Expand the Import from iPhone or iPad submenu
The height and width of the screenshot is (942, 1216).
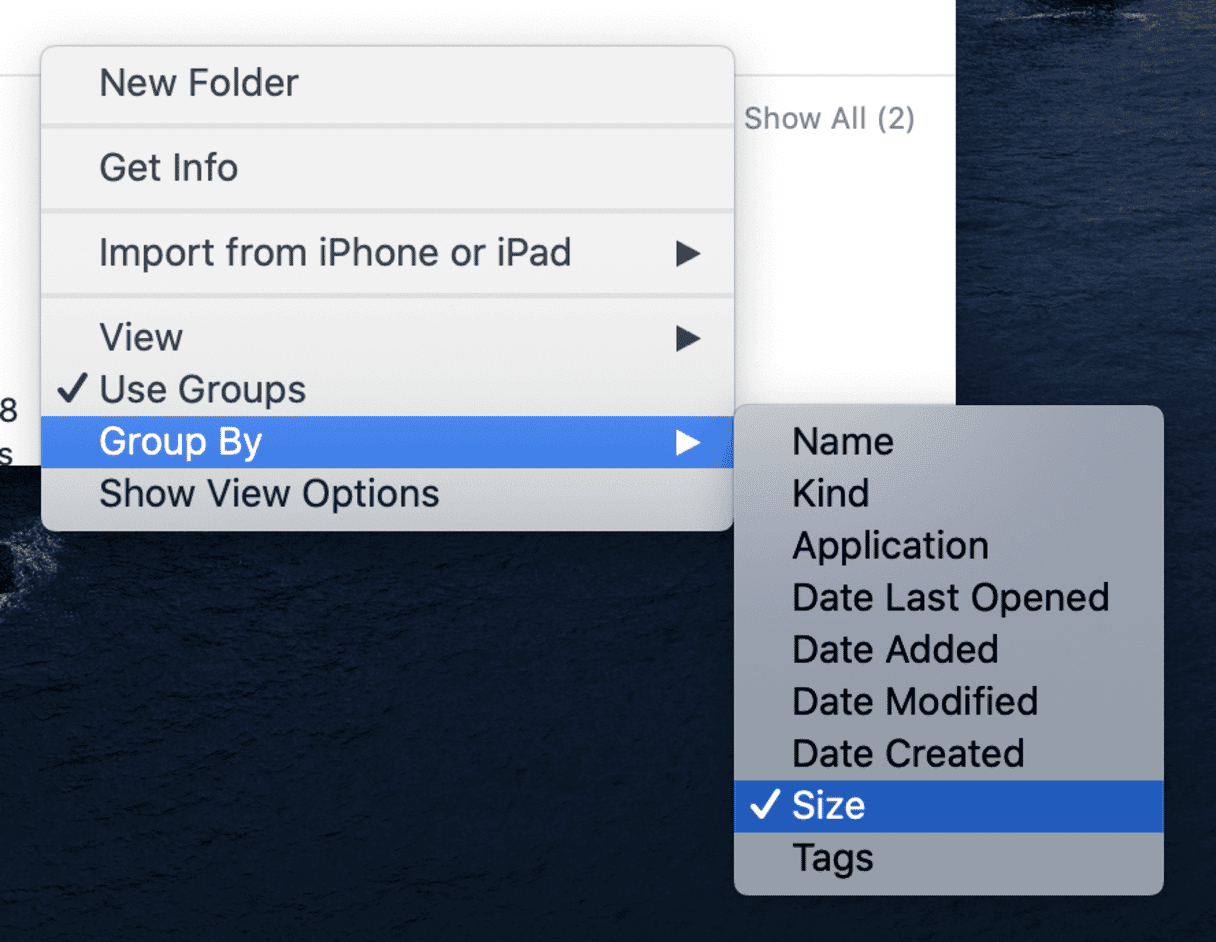point(334,253)
